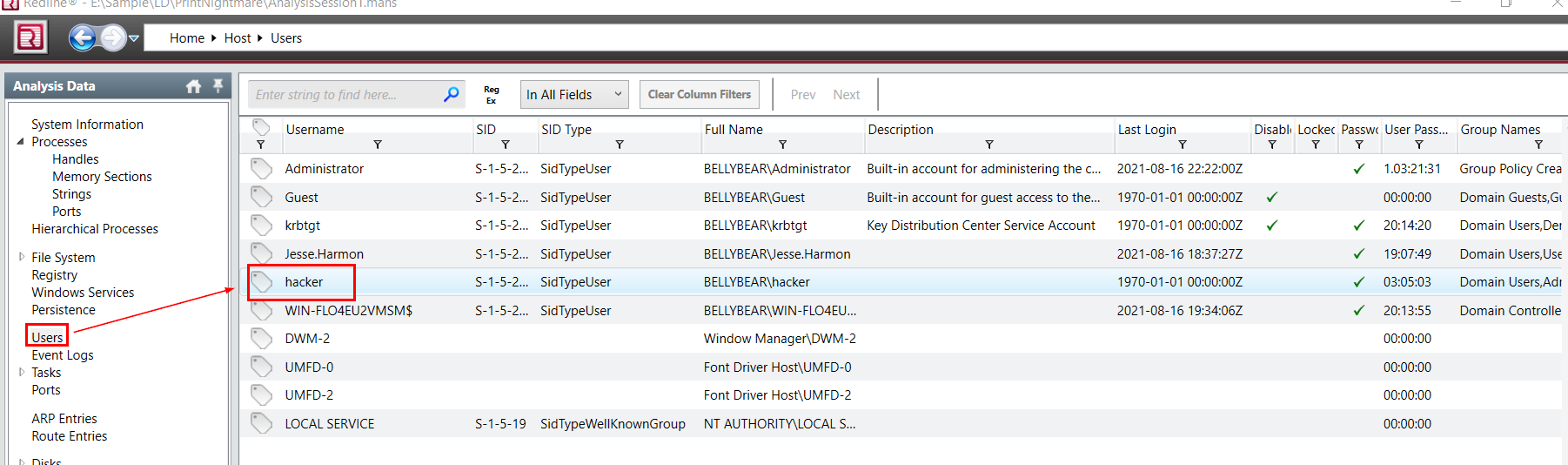Click the Clear Column Filters button
This screenshot has width=1568, height=465.
point(699,94)
